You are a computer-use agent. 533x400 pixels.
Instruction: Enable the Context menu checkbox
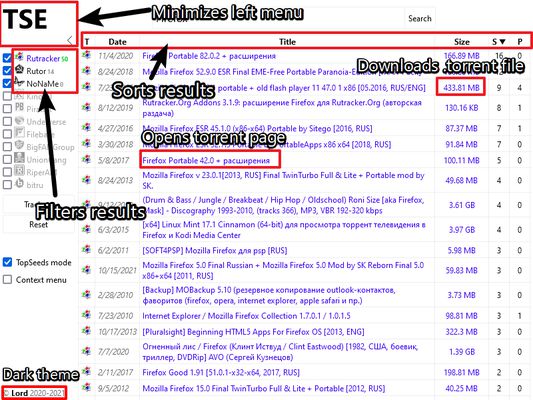point(7,279)
